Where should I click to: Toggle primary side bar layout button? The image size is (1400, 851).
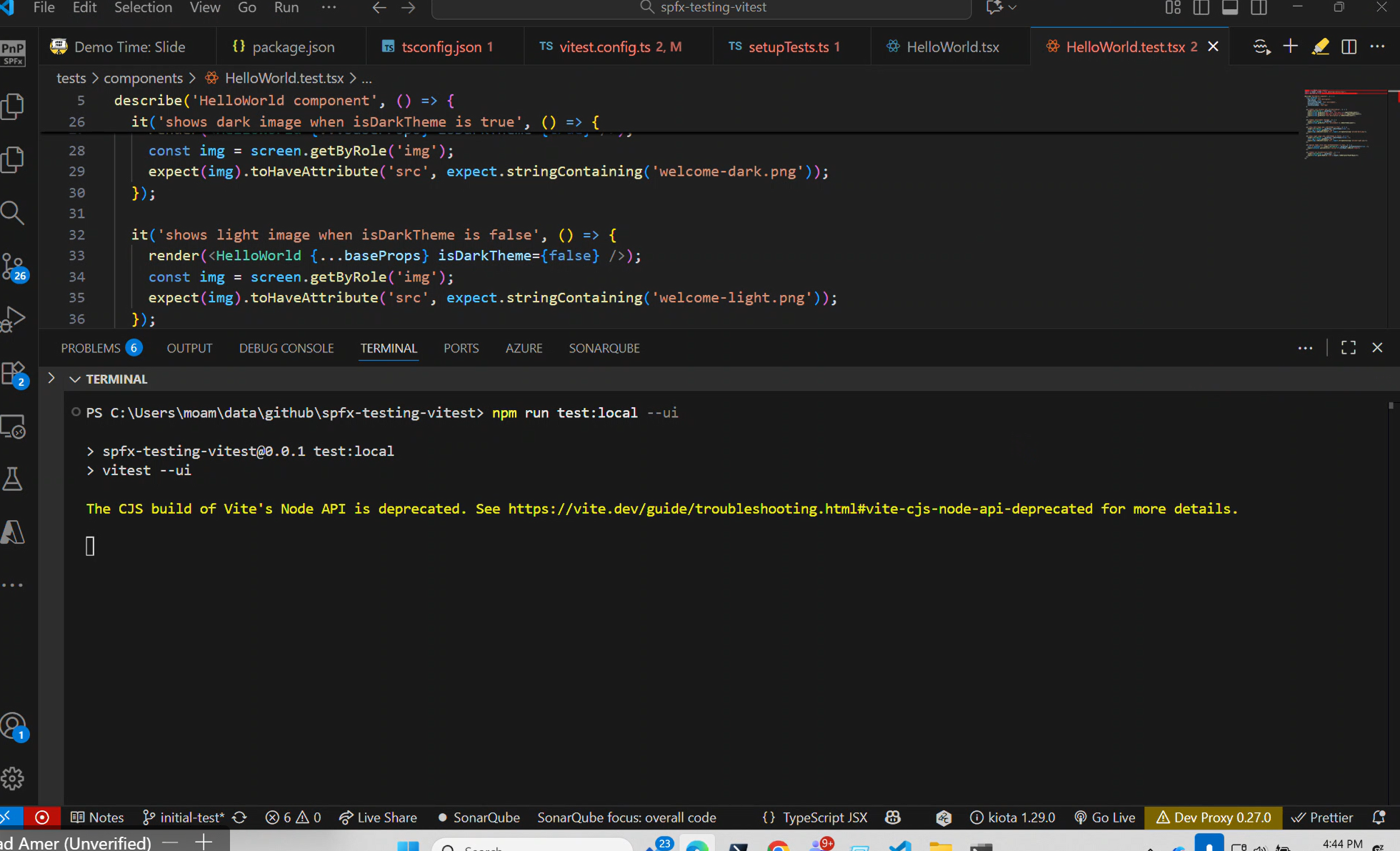[1201, 8]
